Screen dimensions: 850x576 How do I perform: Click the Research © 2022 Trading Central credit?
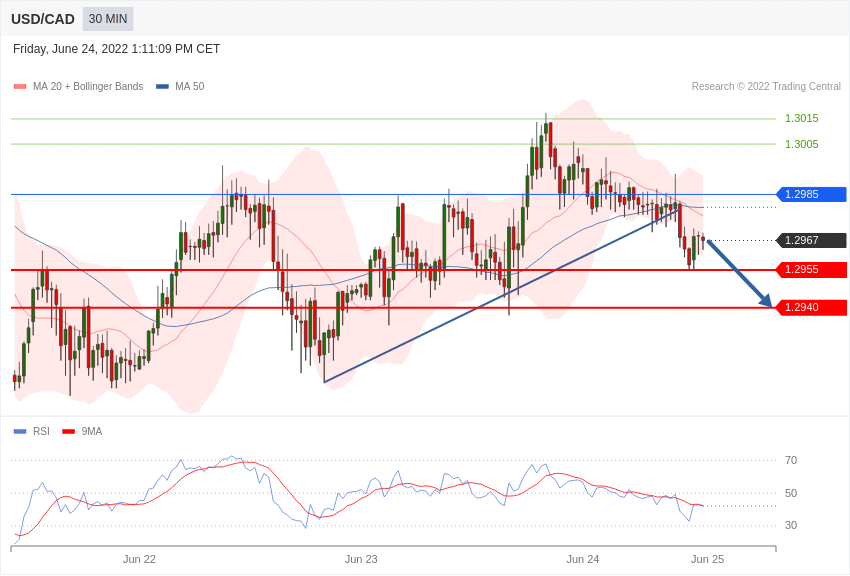(x=766, y=86)
